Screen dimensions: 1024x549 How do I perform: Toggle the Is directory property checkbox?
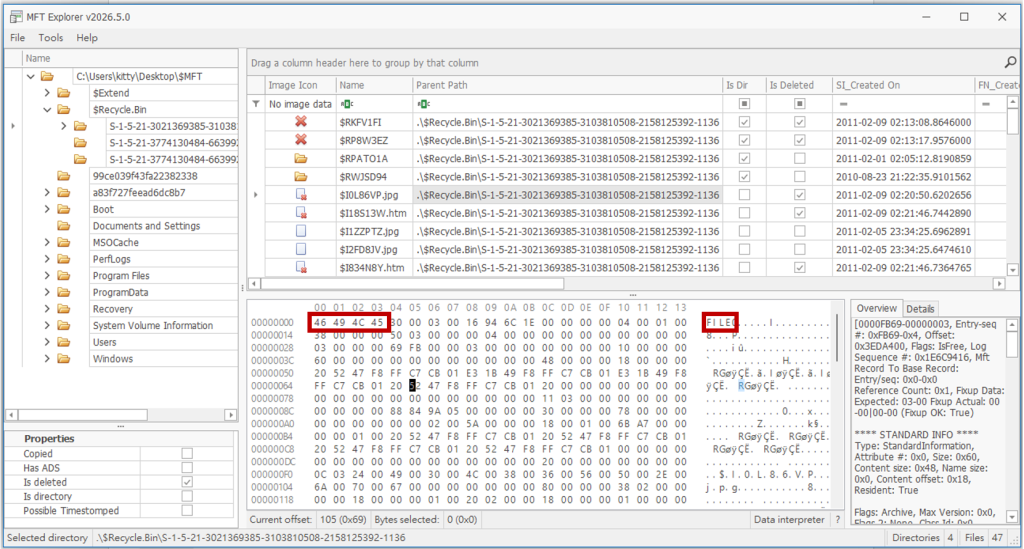point(187,496)
